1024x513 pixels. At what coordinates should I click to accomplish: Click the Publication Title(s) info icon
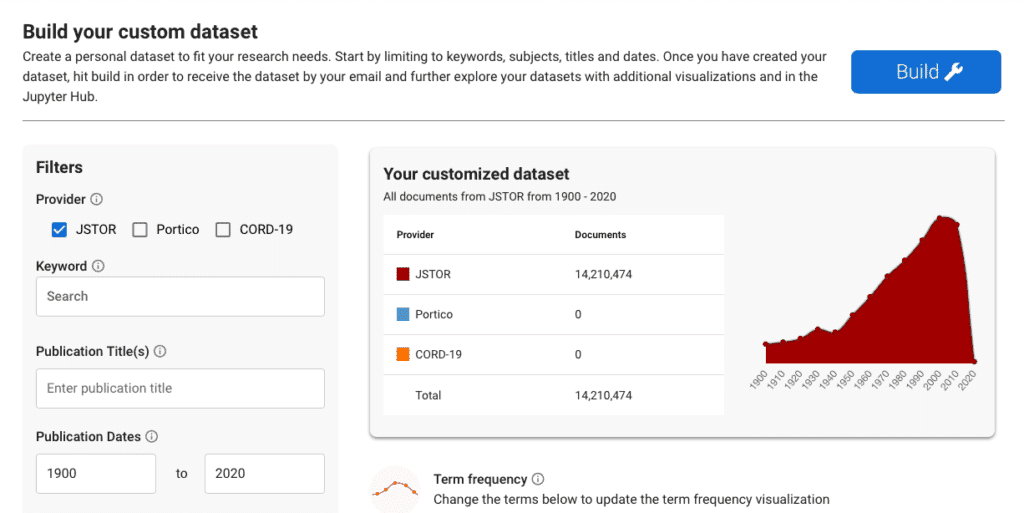click(x=160, y=351)
